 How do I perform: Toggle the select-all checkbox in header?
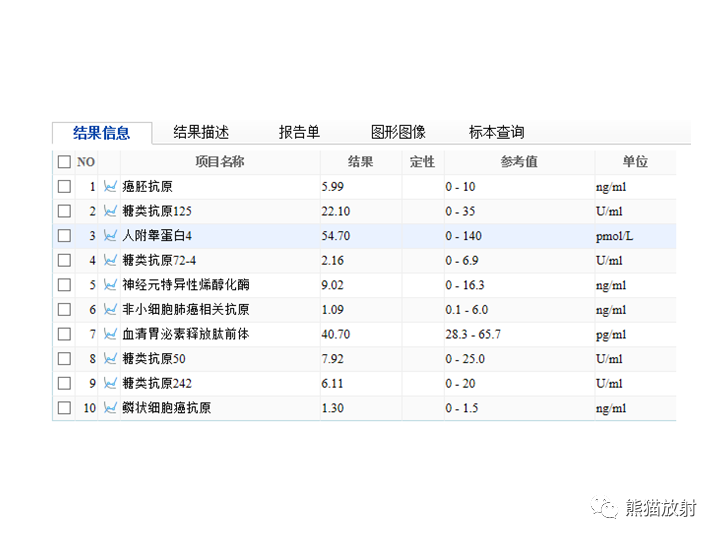point(64,162)
